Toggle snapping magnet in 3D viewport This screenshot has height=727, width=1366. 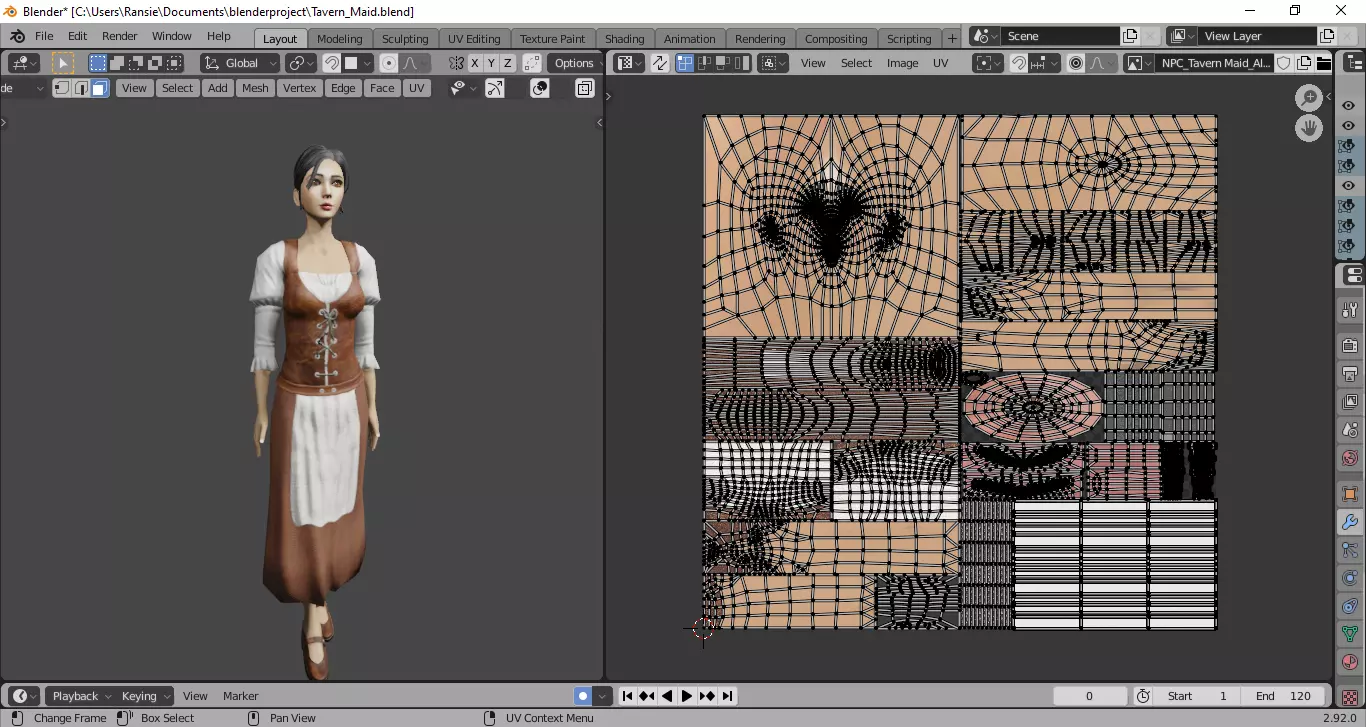tap(331, 63)
